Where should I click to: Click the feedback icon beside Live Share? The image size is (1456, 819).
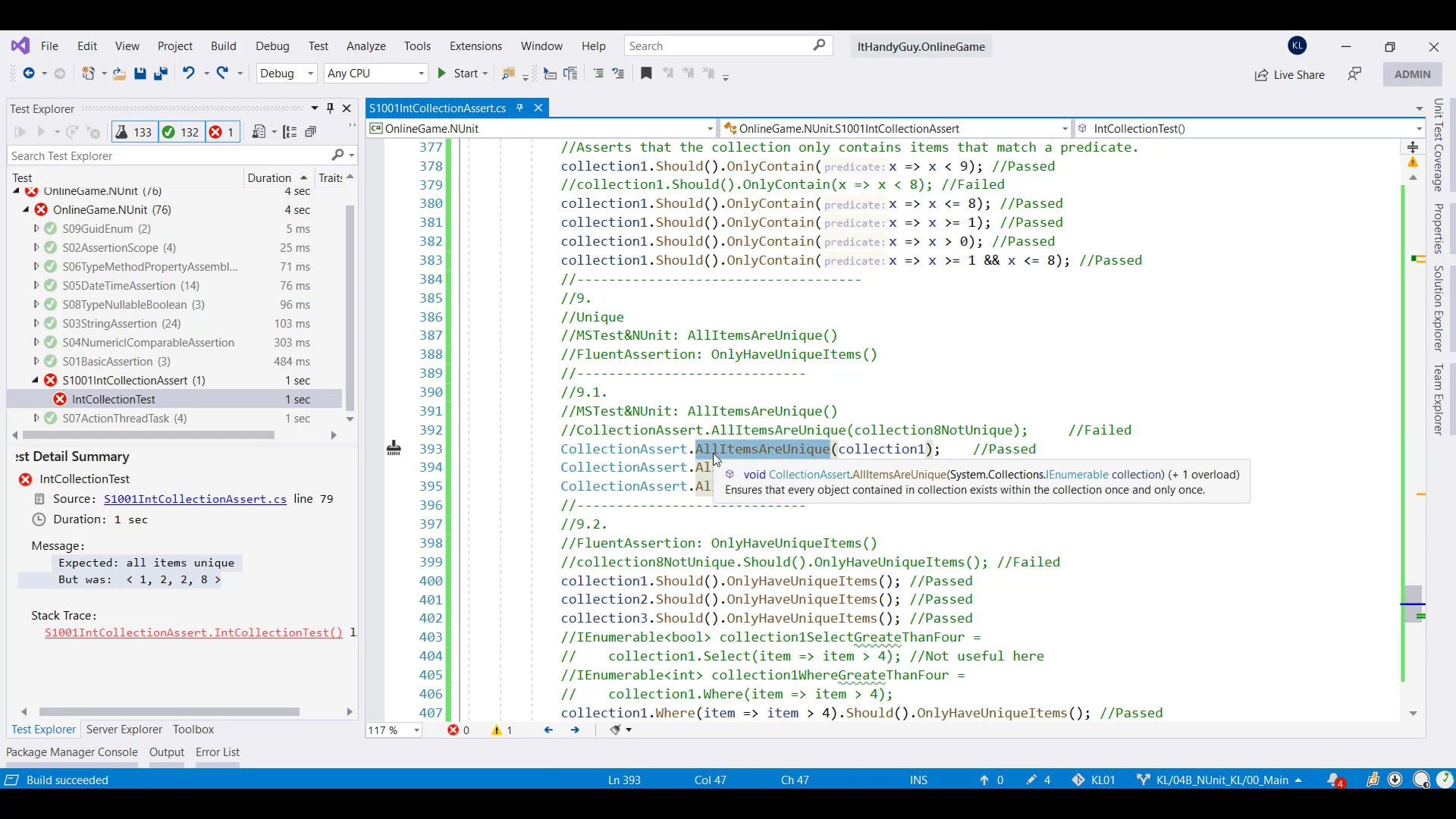point(1354,74)
